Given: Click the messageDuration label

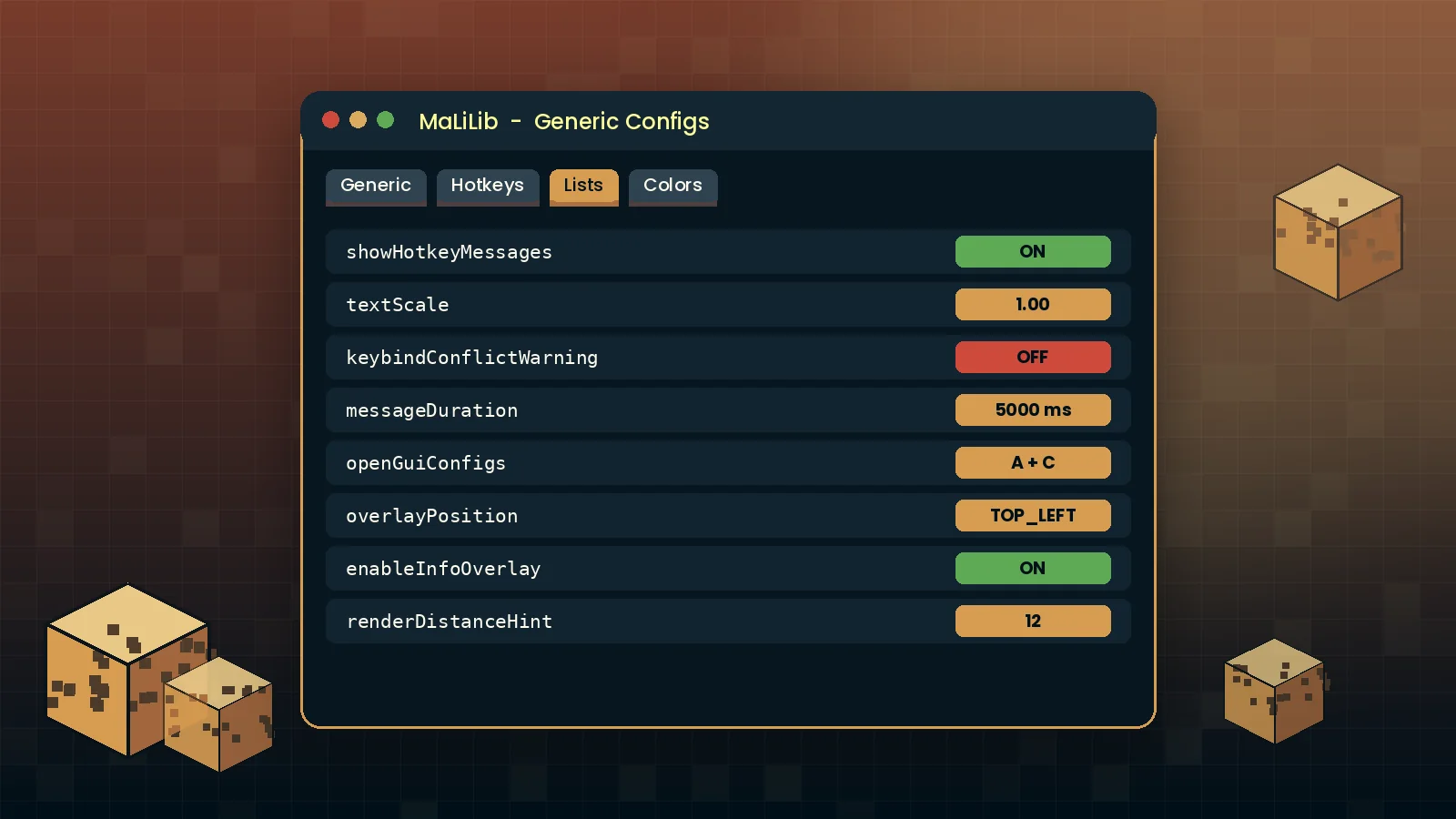Looking at the screenshot, I should pyautogui.click(x=432, y=410).
